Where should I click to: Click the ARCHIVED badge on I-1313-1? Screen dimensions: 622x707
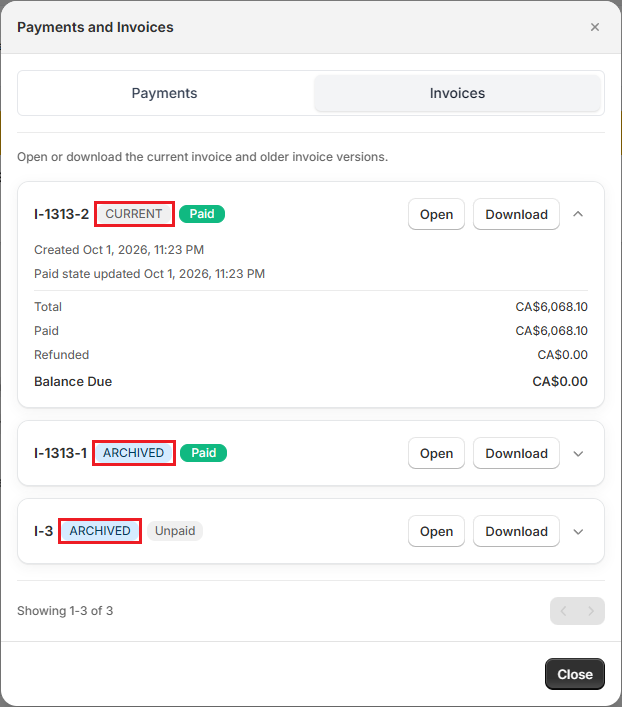pos(134,453)
